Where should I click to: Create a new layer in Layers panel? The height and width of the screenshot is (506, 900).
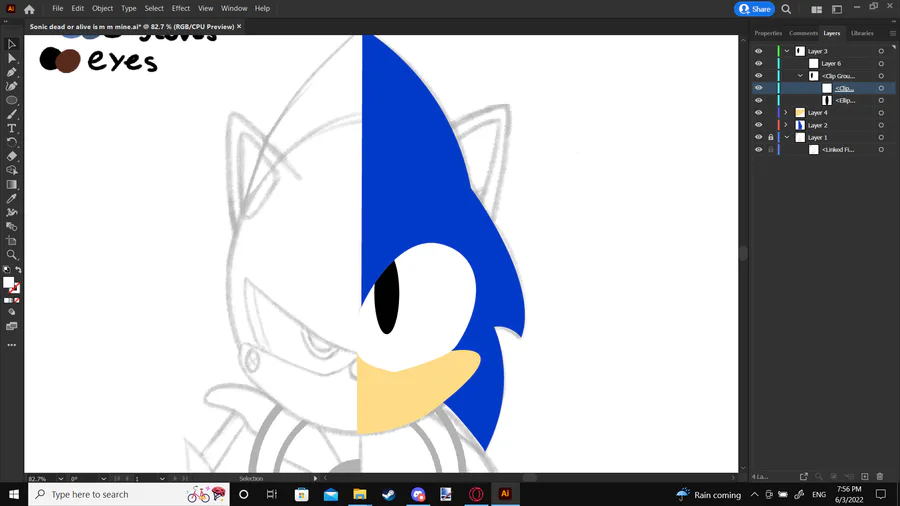(x=865, y=477)
